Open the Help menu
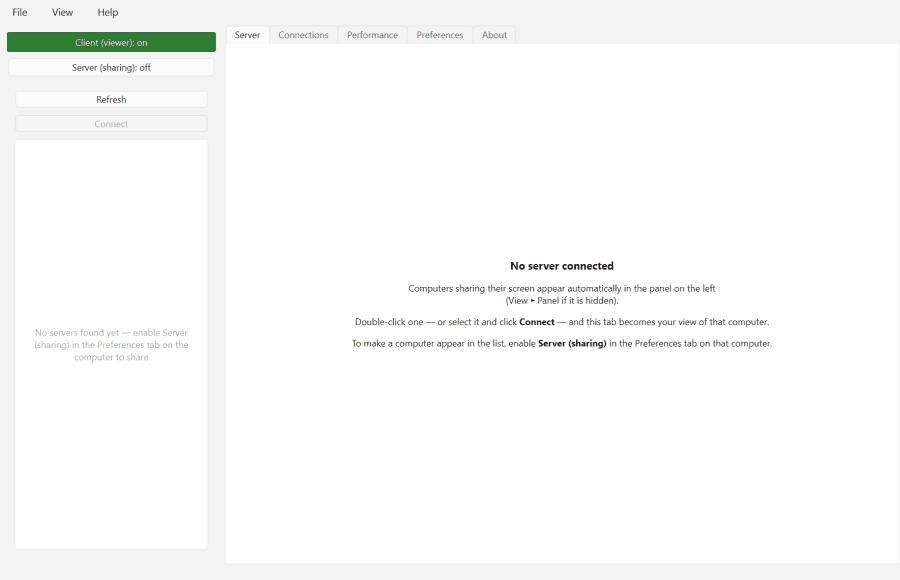 [x=107, y=12]
